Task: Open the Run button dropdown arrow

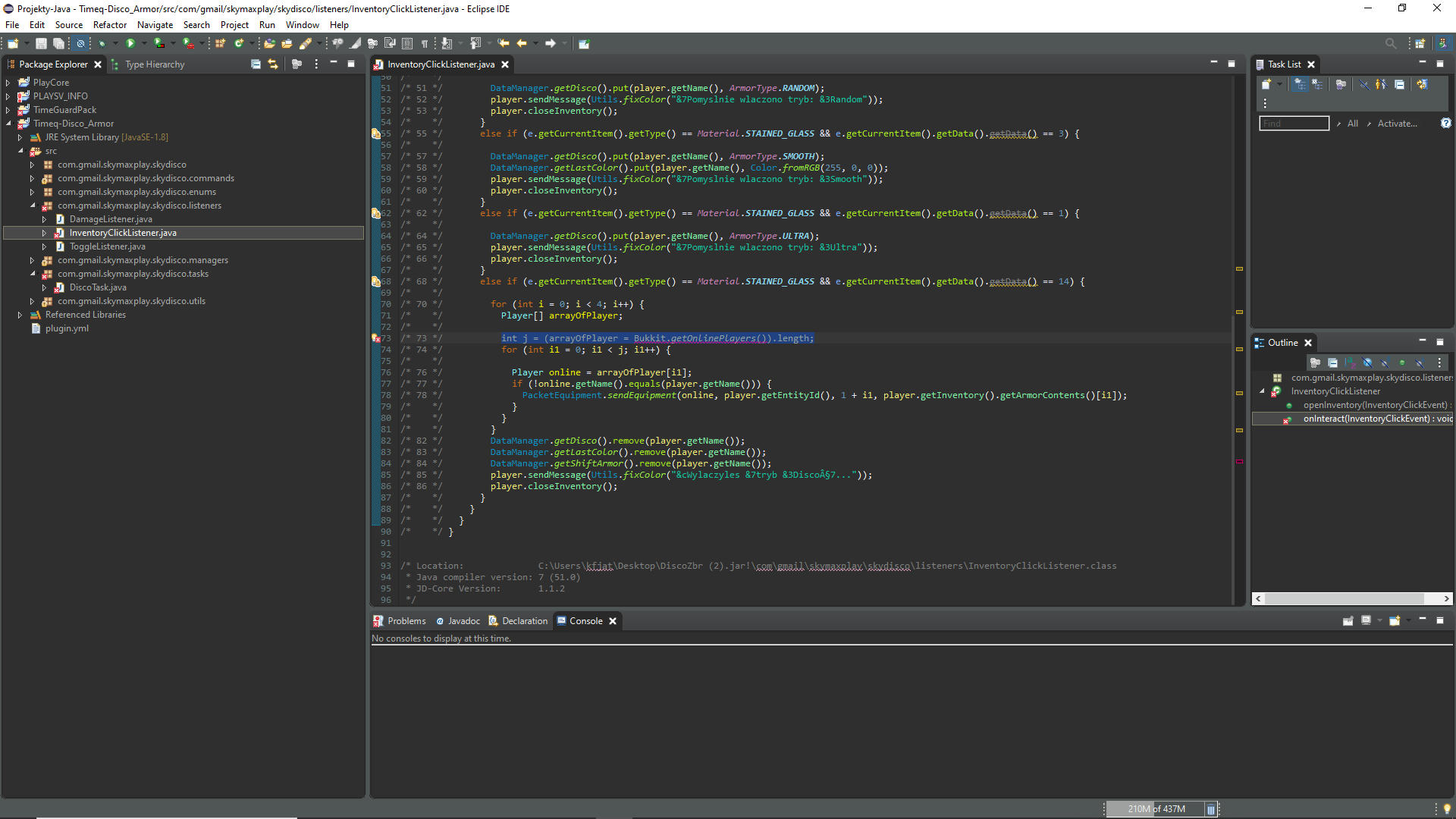Action: 143,44
